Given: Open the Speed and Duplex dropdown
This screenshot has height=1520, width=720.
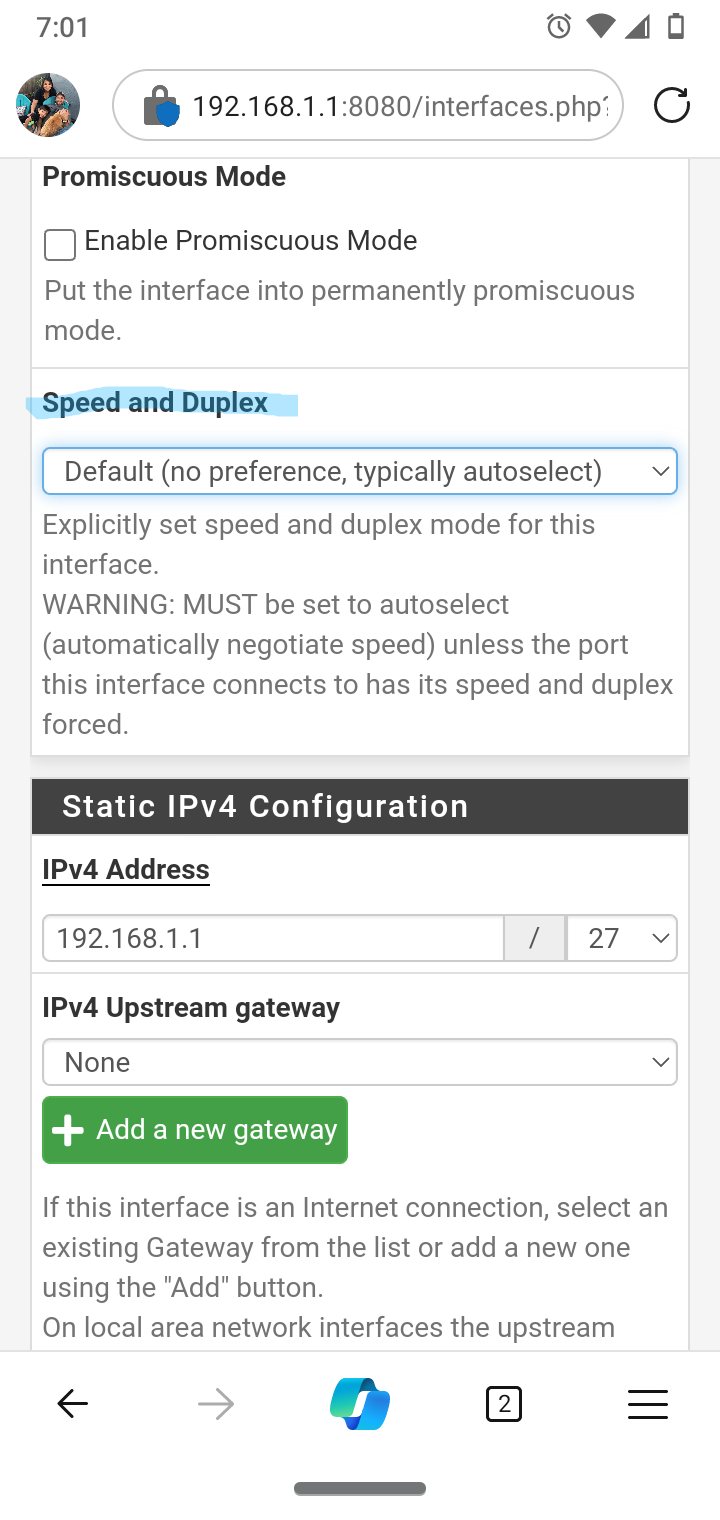Looking at the screenshot, I should [x=360, y=471].
